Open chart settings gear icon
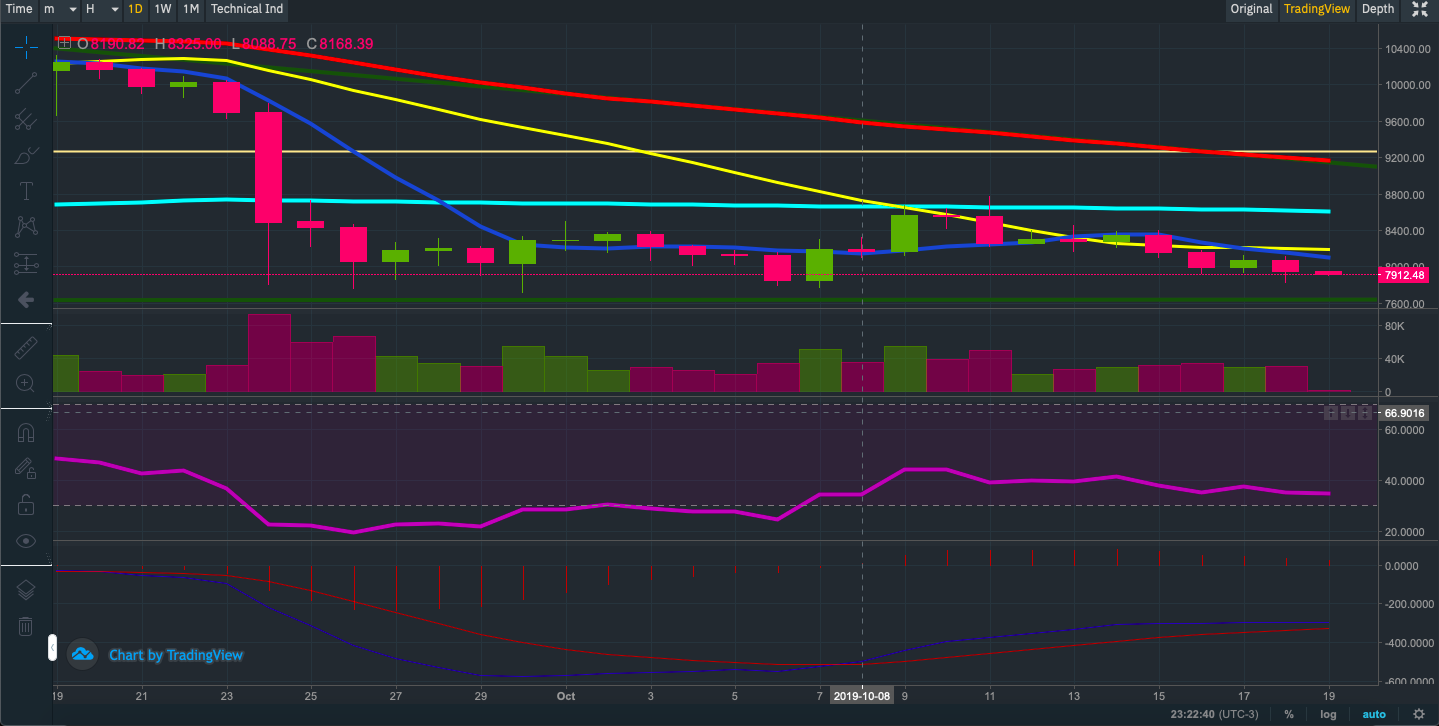The width and height of the screenshot is (1439, 726). pos(1419,714)
